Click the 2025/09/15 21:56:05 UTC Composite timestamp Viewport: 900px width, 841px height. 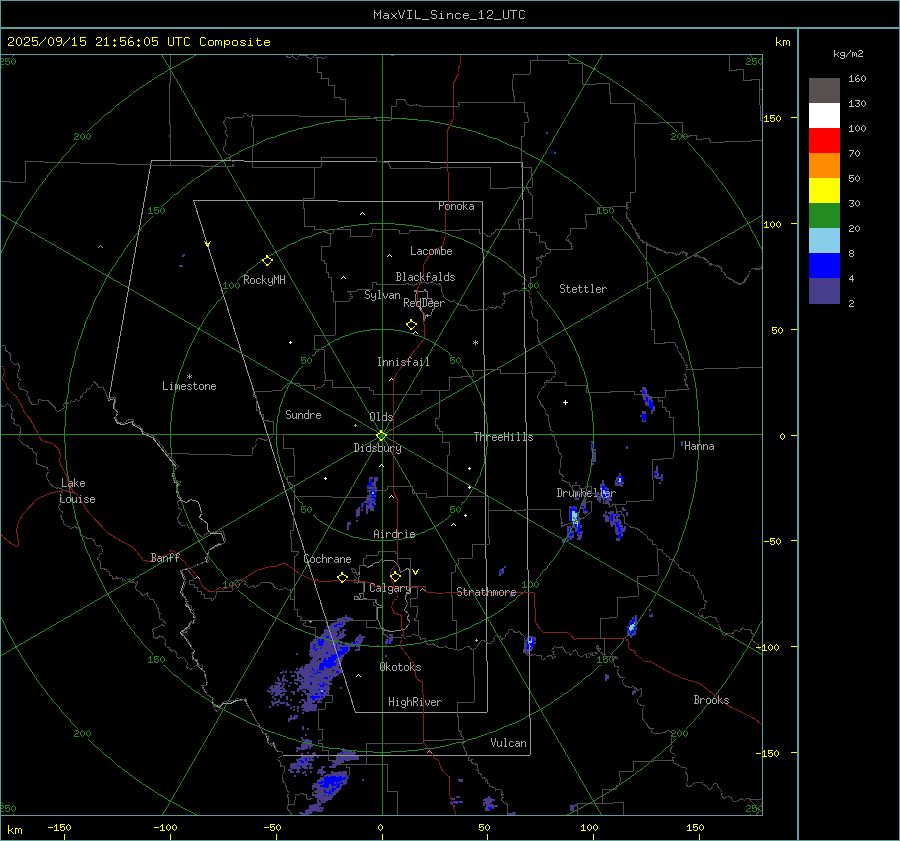coord(139,42)
